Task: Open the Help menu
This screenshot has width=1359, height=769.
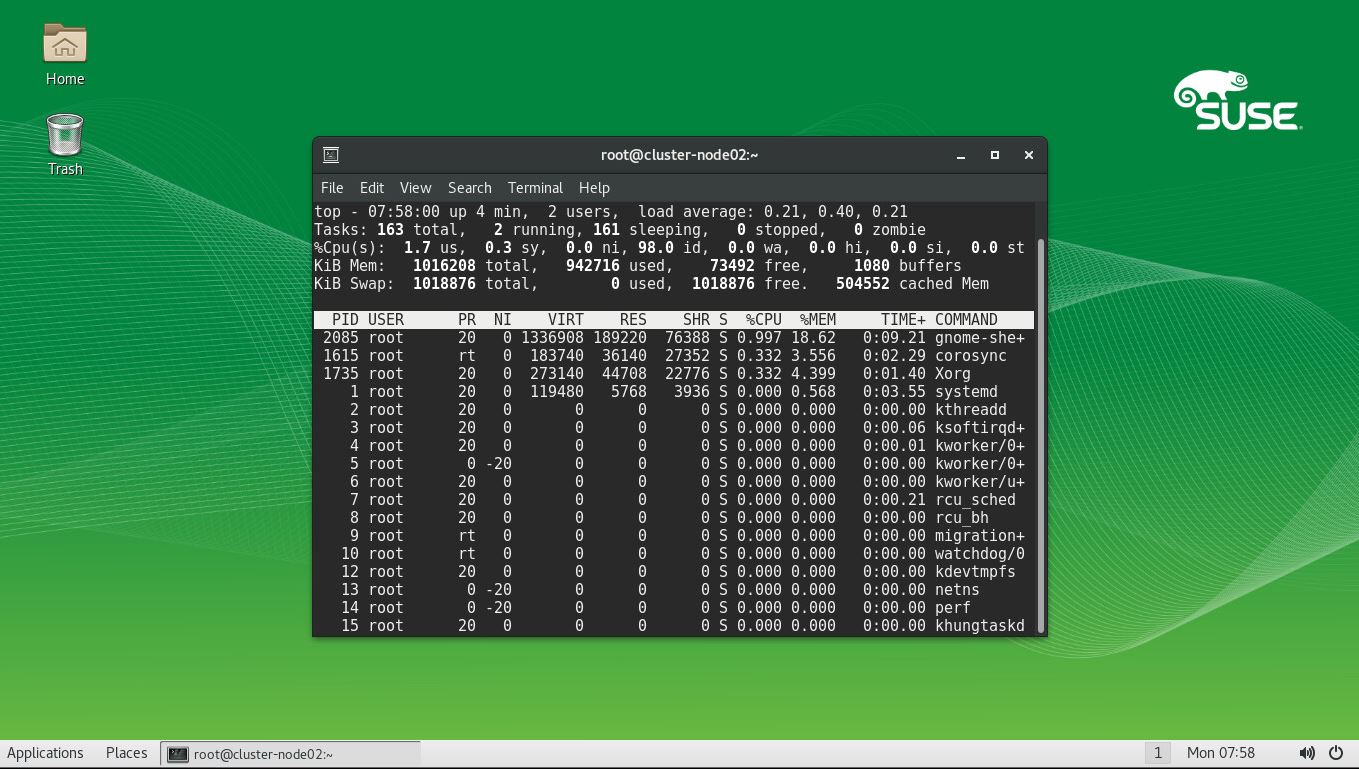Action: [594, 188]
